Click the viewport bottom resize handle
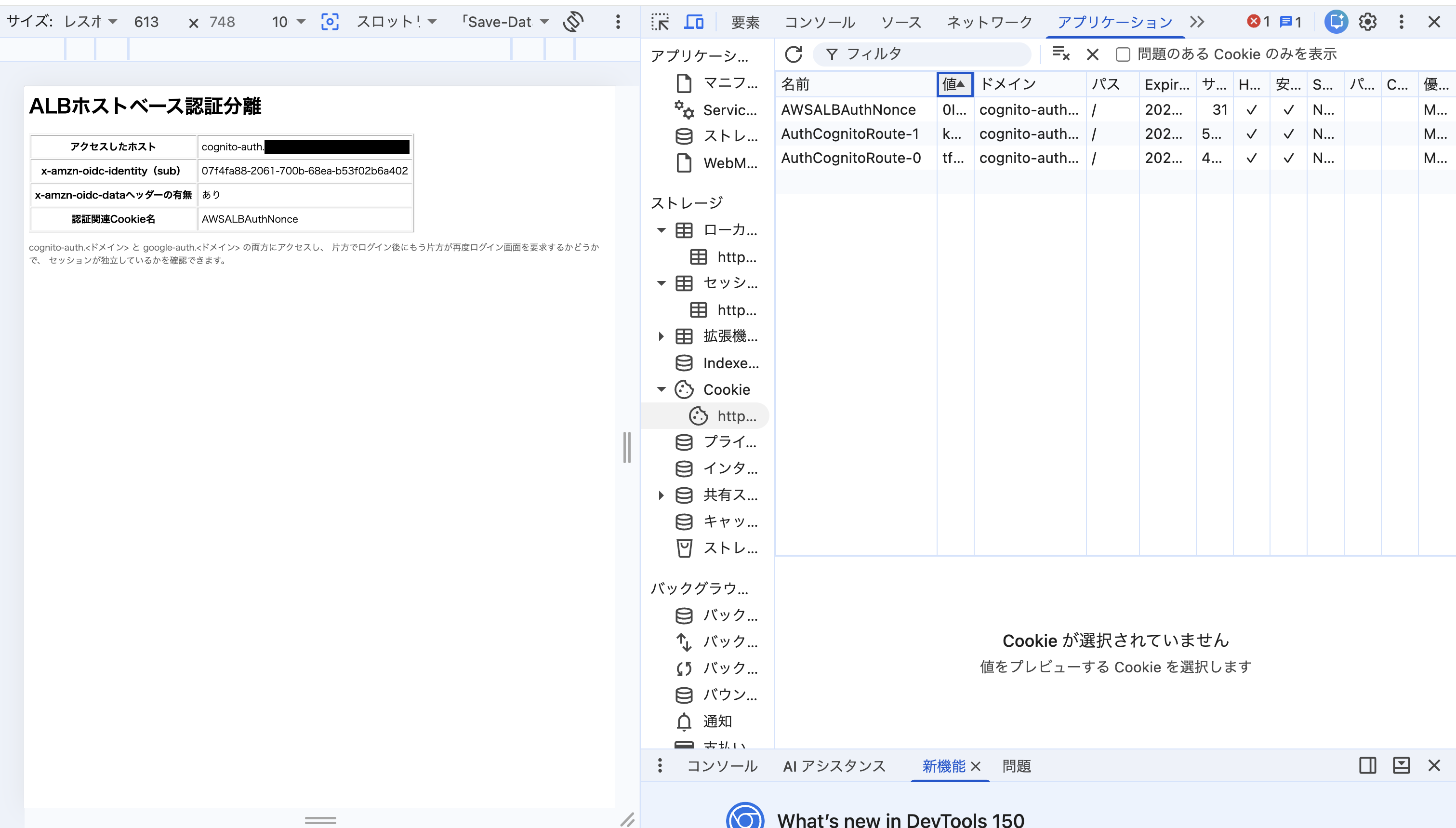Screen dimensions: 1456x828 (320, 820)
